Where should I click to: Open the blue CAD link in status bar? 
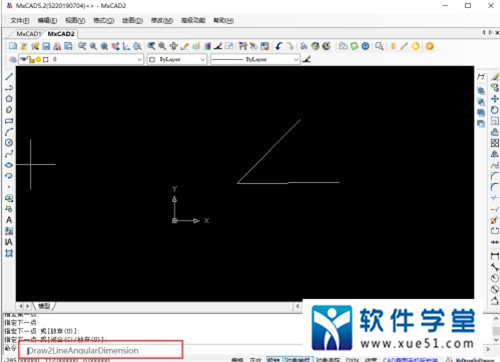410,360
